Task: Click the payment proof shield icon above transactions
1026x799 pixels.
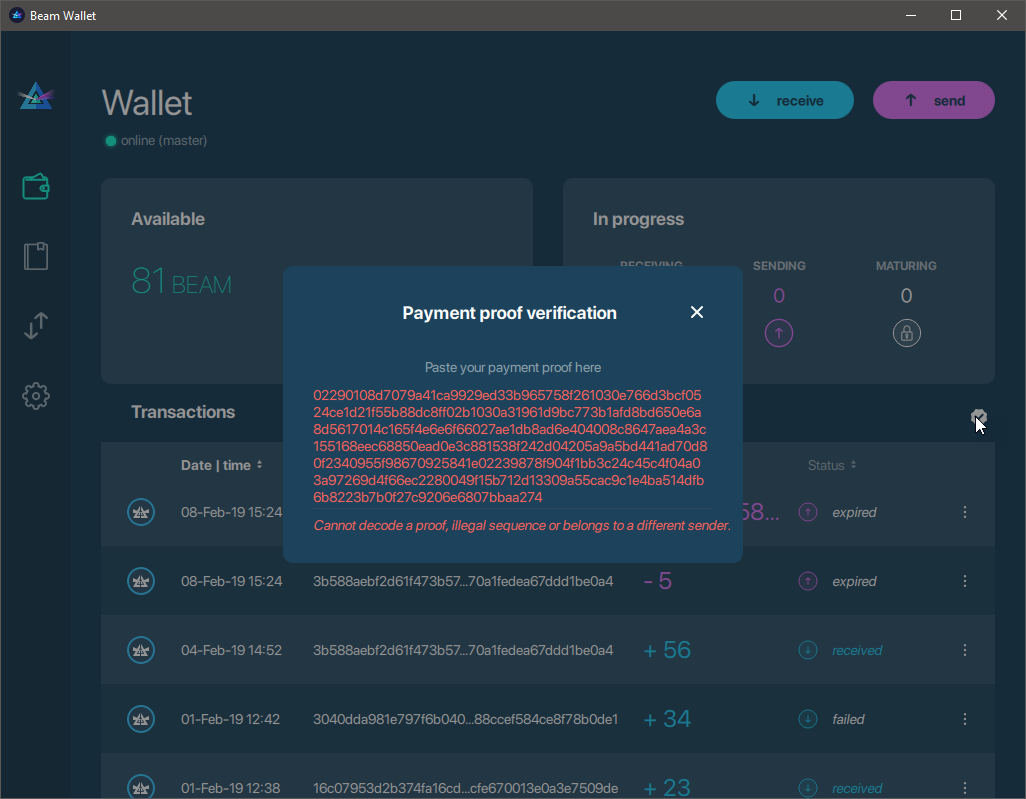Action: pos(978,415)
